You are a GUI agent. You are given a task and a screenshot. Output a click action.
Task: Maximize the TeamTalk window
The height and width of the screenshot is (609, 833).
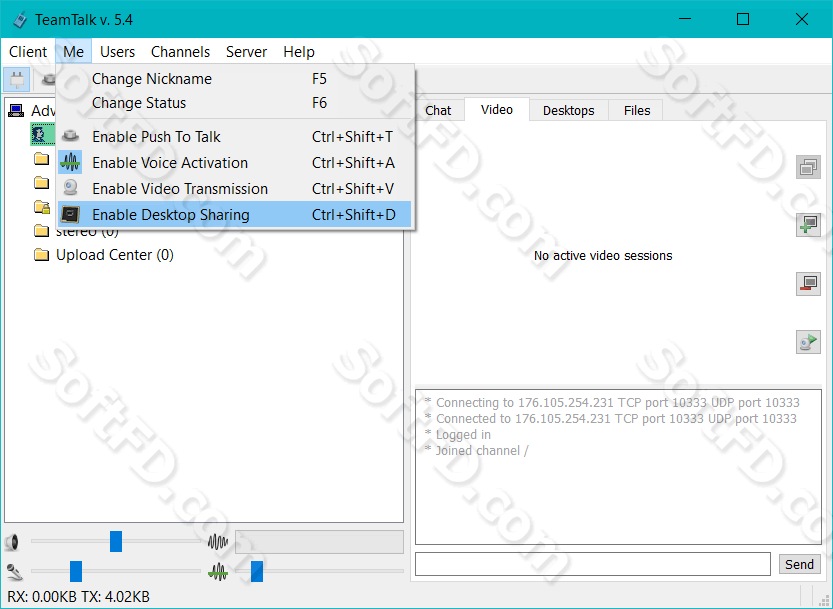point(743,20)
